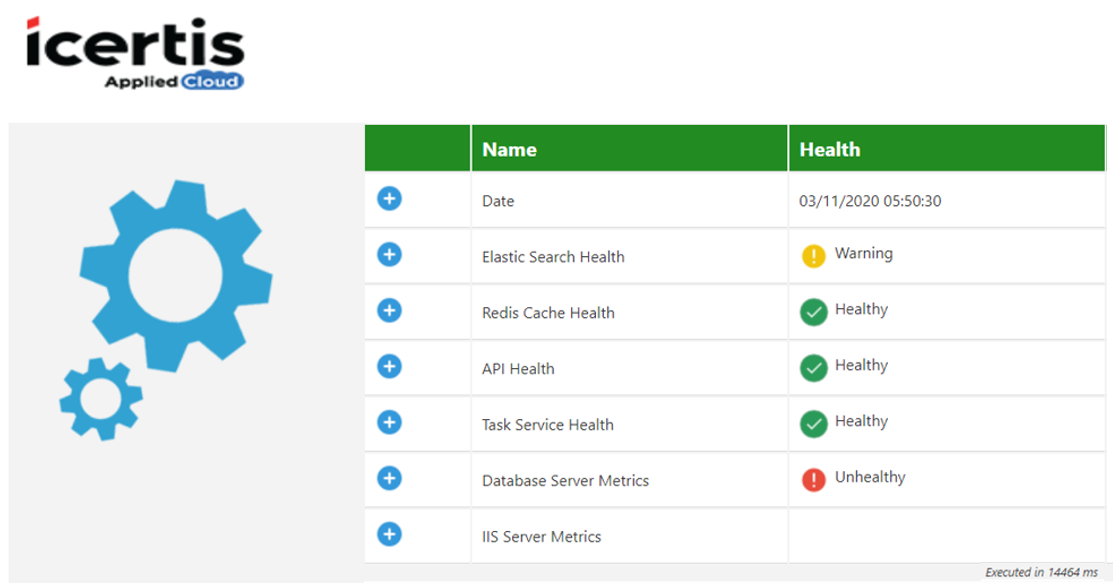Click the Health column header
This screenshot has height=583, width=1113.
coord(829,150)
